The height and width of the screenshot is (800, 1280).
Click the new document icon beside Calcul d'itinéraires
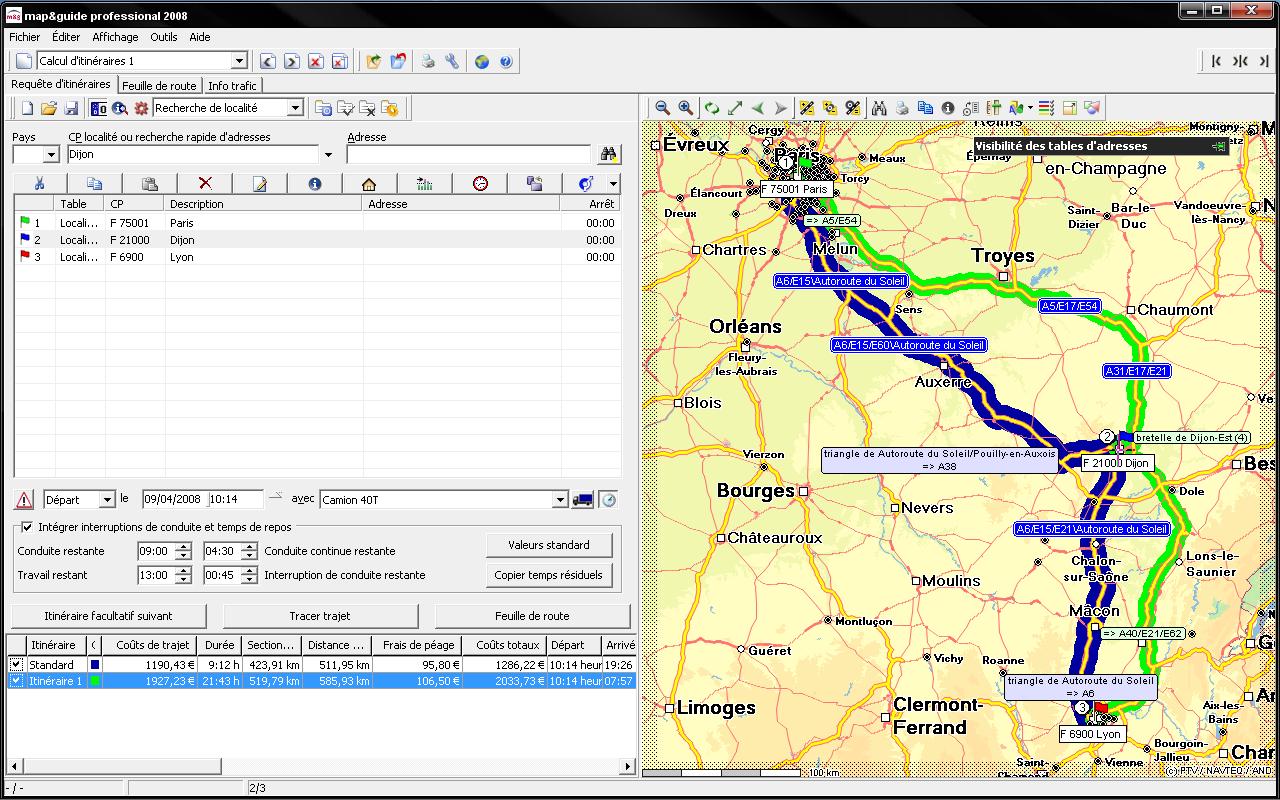coord(24,61)
